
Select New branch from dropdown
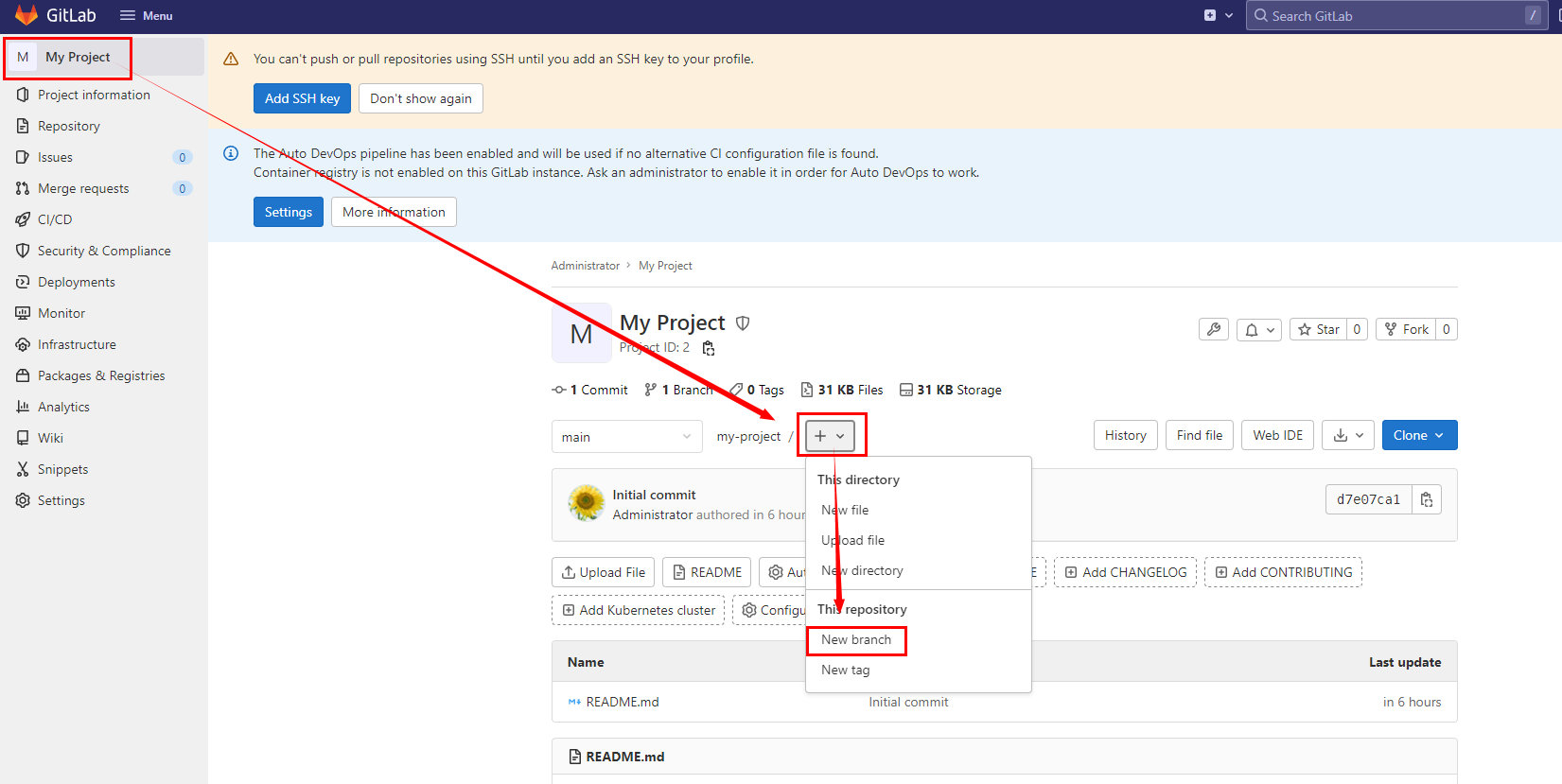(856, 639)
